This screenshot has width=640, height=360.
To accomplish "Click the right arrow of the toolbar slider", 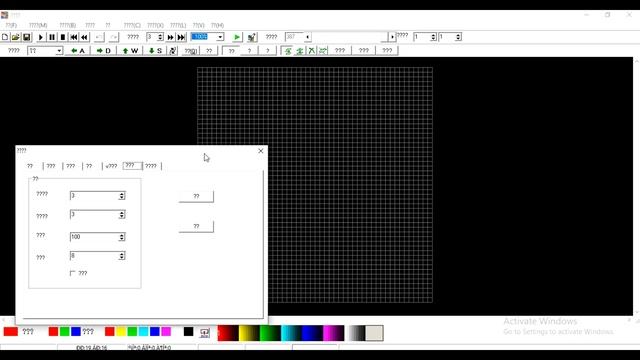I will coord(392,37).
